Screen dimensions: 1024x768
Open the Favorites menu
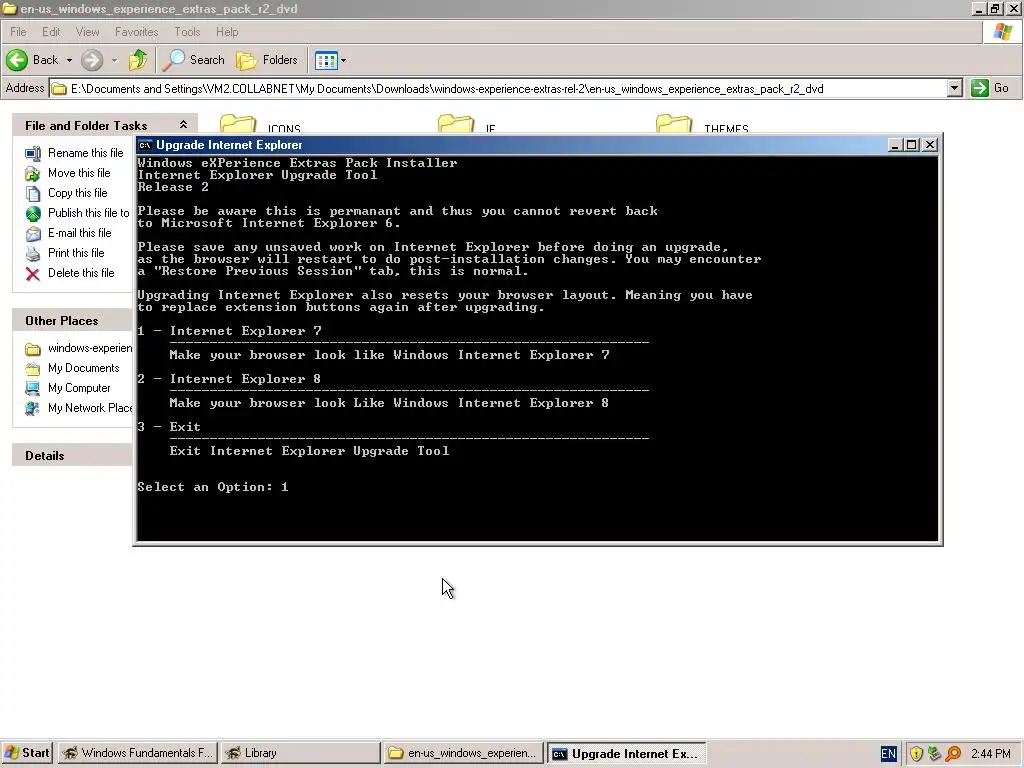[x=136, y=31]
